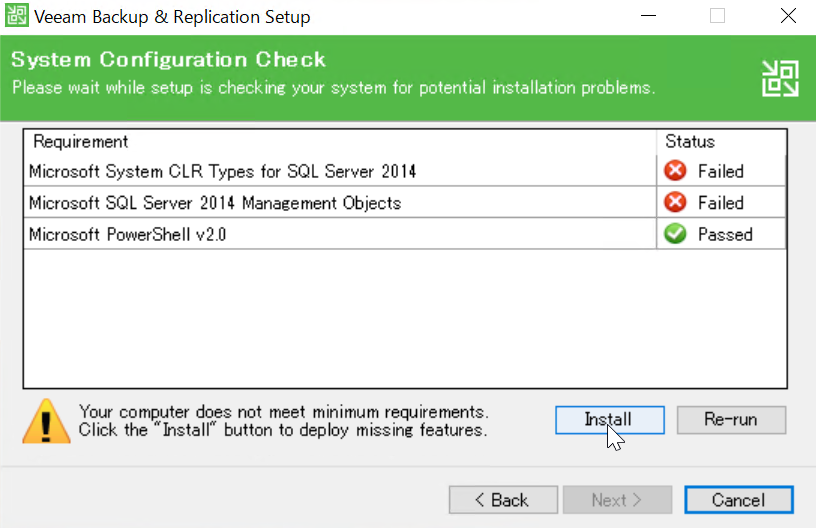Click green passed checkmark for PowerShell
Screen dimensions: 816x528
pyautogui.click(x=675, y=234)
